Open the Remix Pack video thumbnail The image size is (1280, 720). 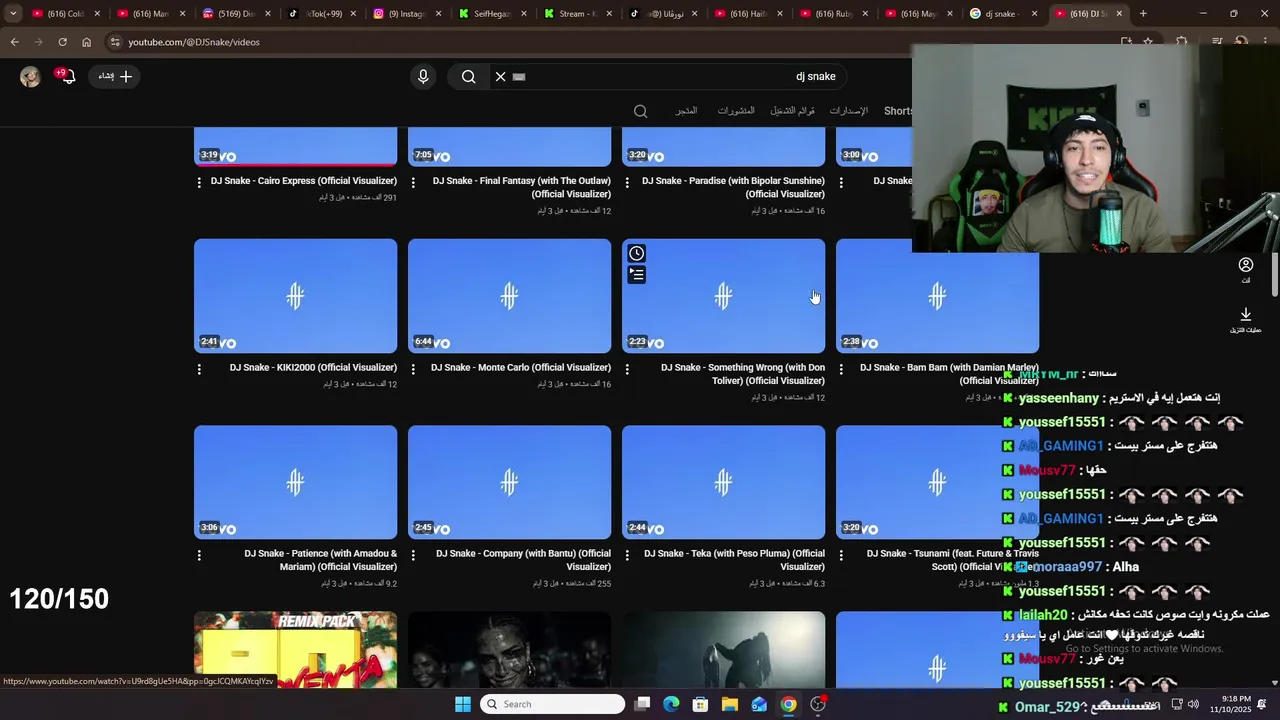coord(295,650)
